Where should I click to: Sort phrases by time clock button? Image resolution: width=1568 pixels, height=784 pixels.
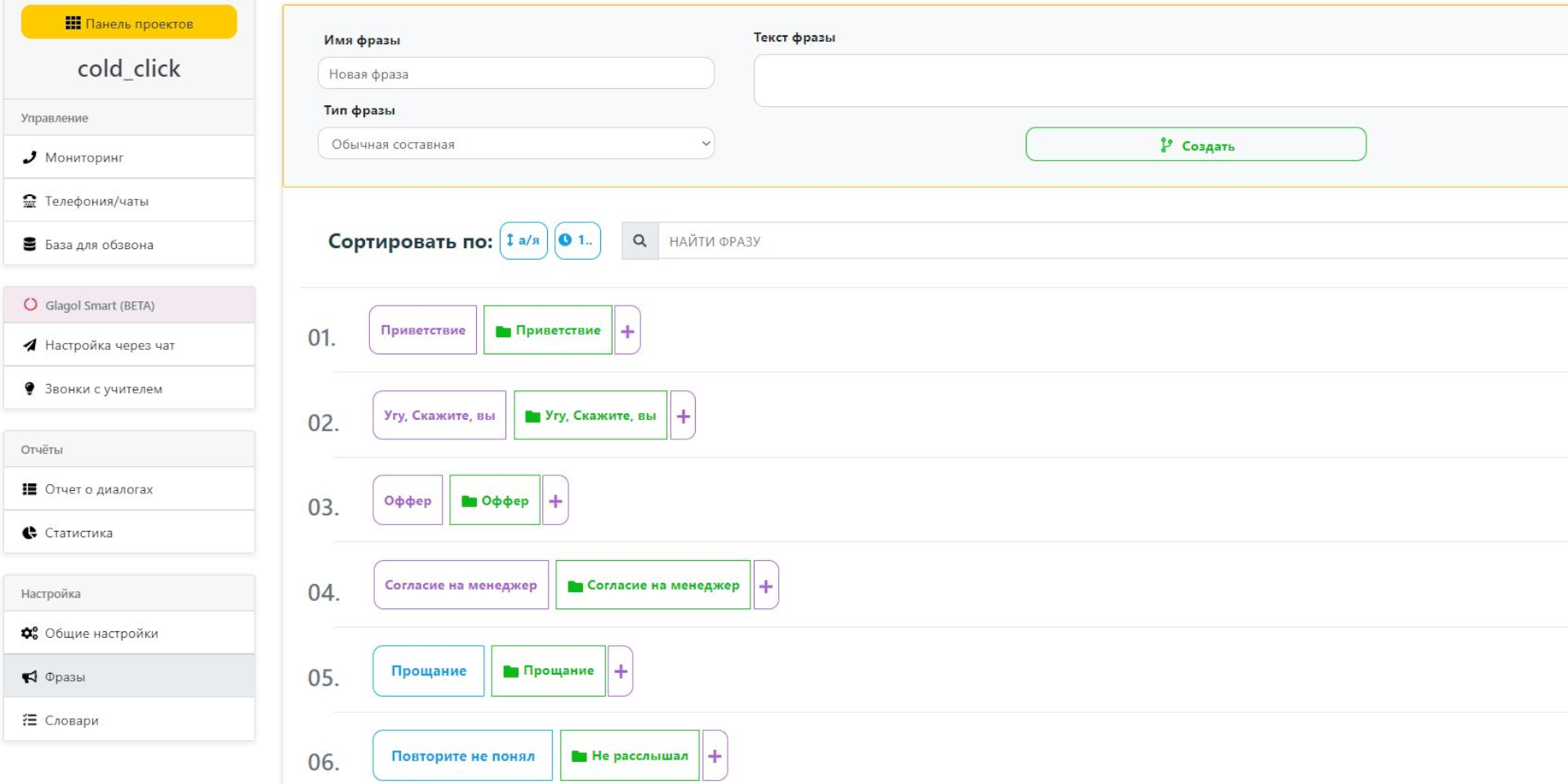[577, 241]
